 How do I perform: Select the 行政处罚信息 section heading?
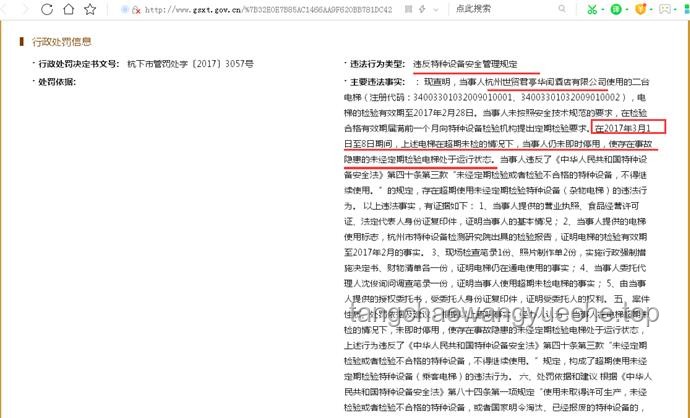pyautogui.click(x=62, y=42)
